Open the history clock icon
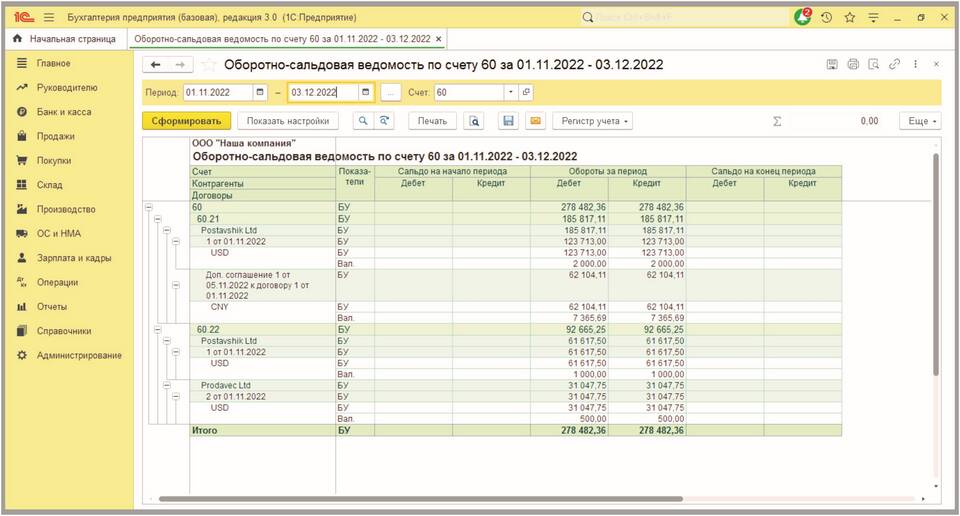This screenshot has width=960, height=516. point(826,17)
